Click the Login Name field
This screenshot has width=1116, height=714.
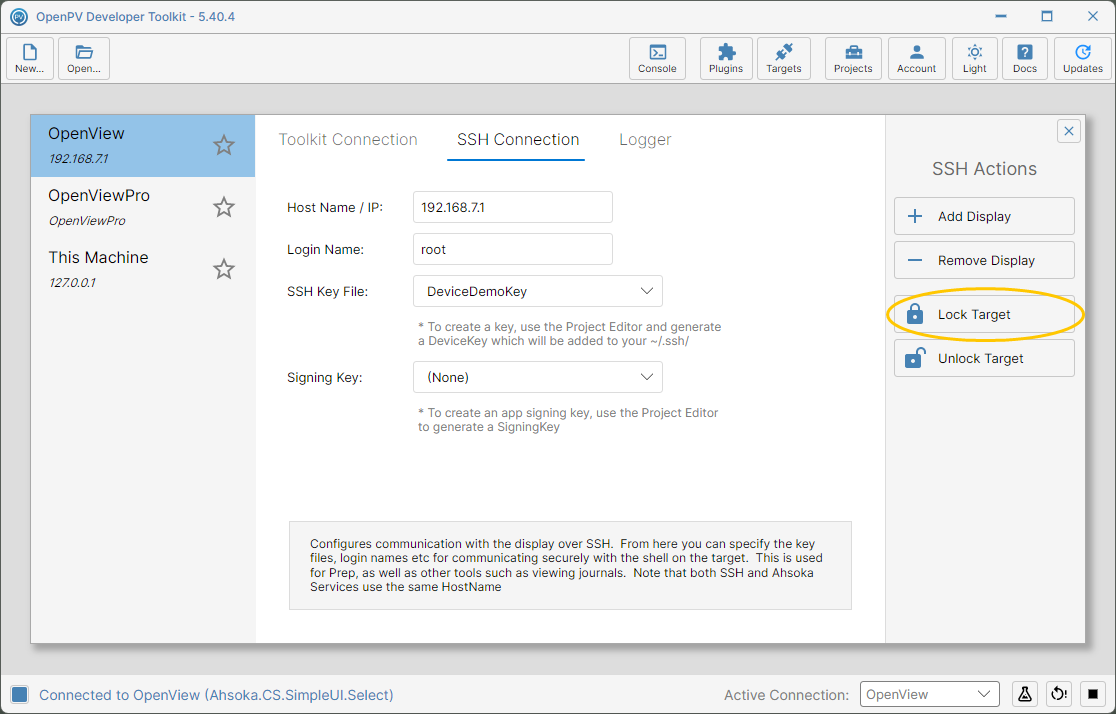(x=512, y=249)
